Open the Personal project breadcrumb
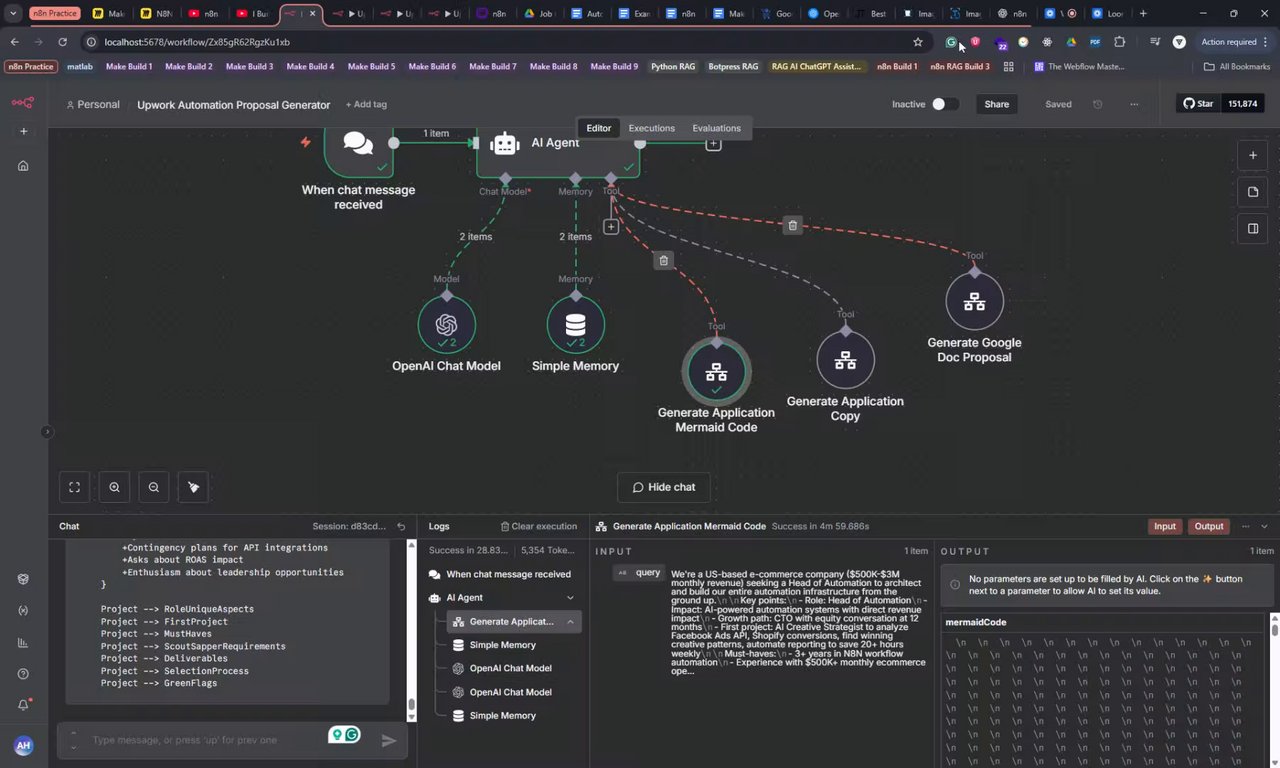 (x=92, y=104)
